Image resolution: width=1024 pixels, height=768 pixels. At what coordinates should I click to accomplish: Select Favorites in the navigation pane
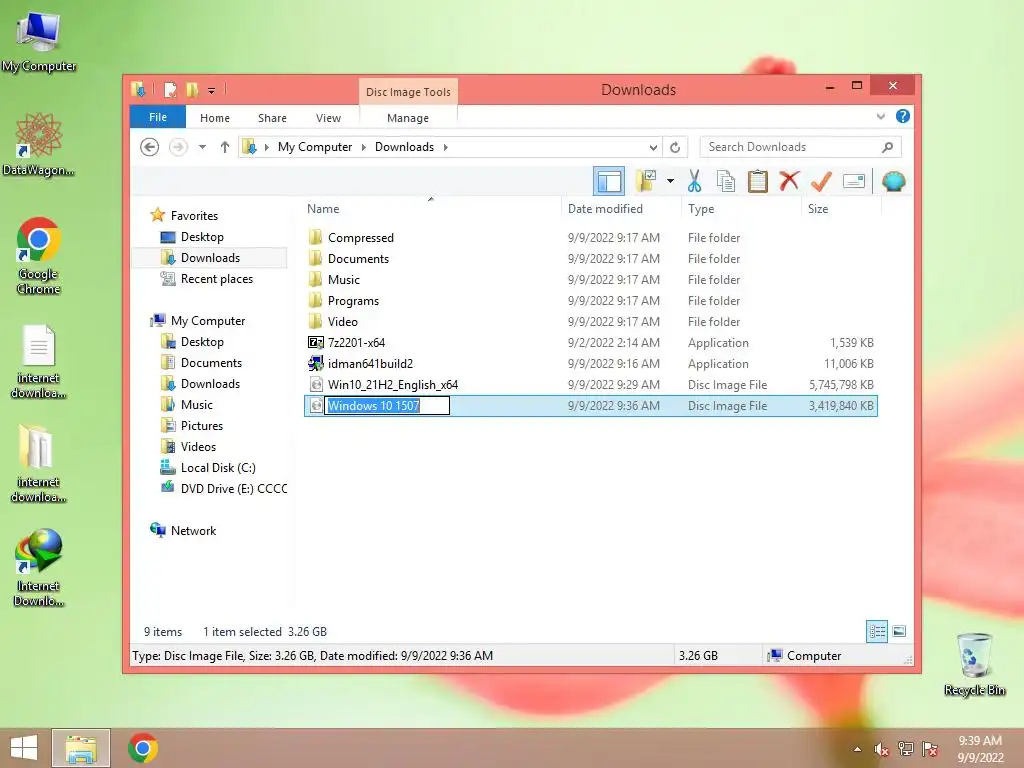pyautogui.click(x=194, y=216)
